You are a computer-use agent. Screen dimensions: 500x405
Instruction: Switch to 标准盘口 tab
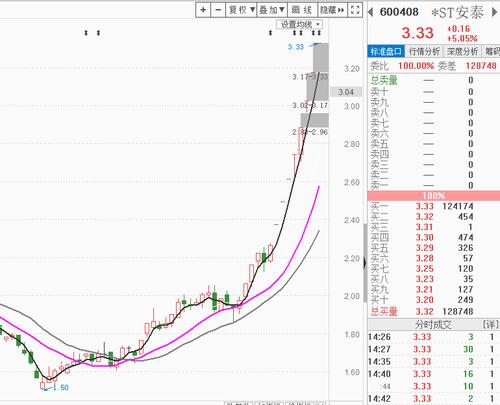click(x=386, y=51)
